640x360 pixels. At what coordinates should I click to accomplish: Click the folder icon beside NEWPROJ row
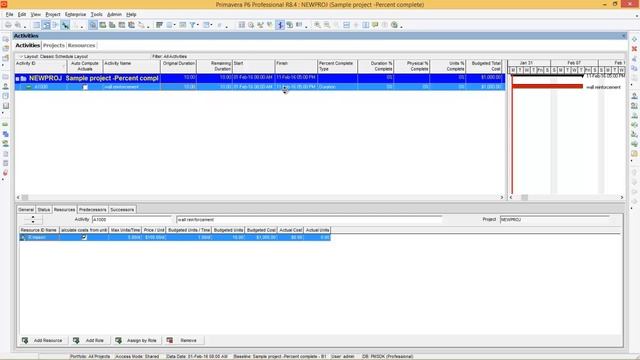click(x=24, y=78)
